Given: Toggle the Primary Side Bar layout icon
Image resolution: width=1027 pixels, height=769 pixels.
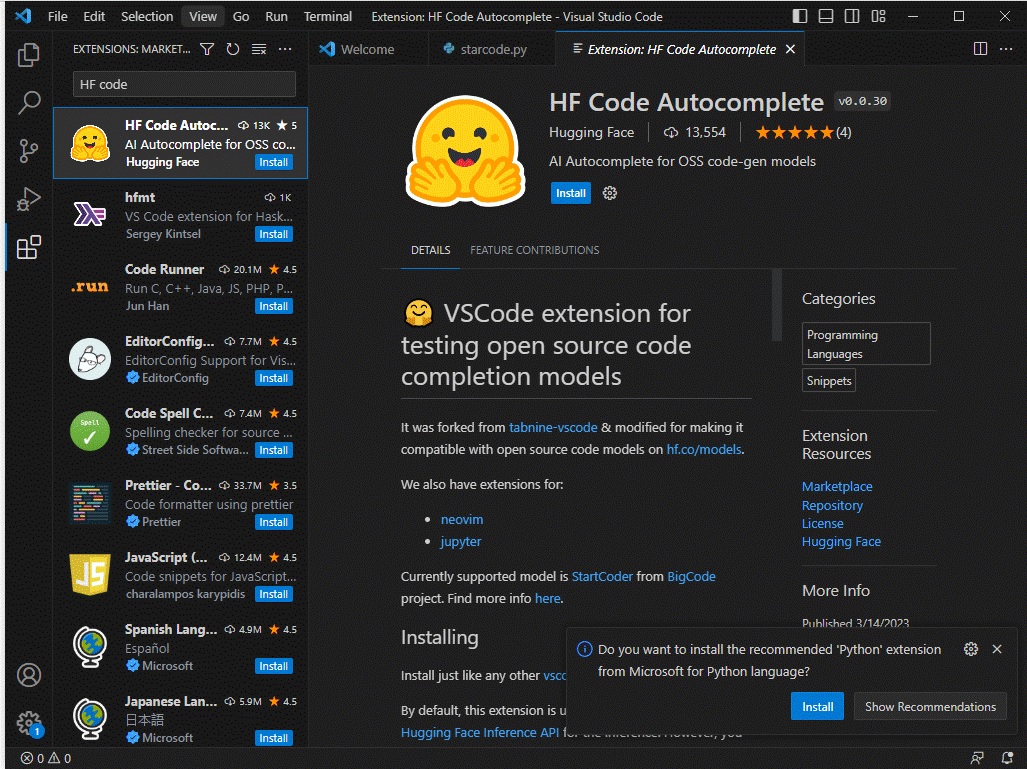Looking at the screenshot, I should (x=800, y=16).
